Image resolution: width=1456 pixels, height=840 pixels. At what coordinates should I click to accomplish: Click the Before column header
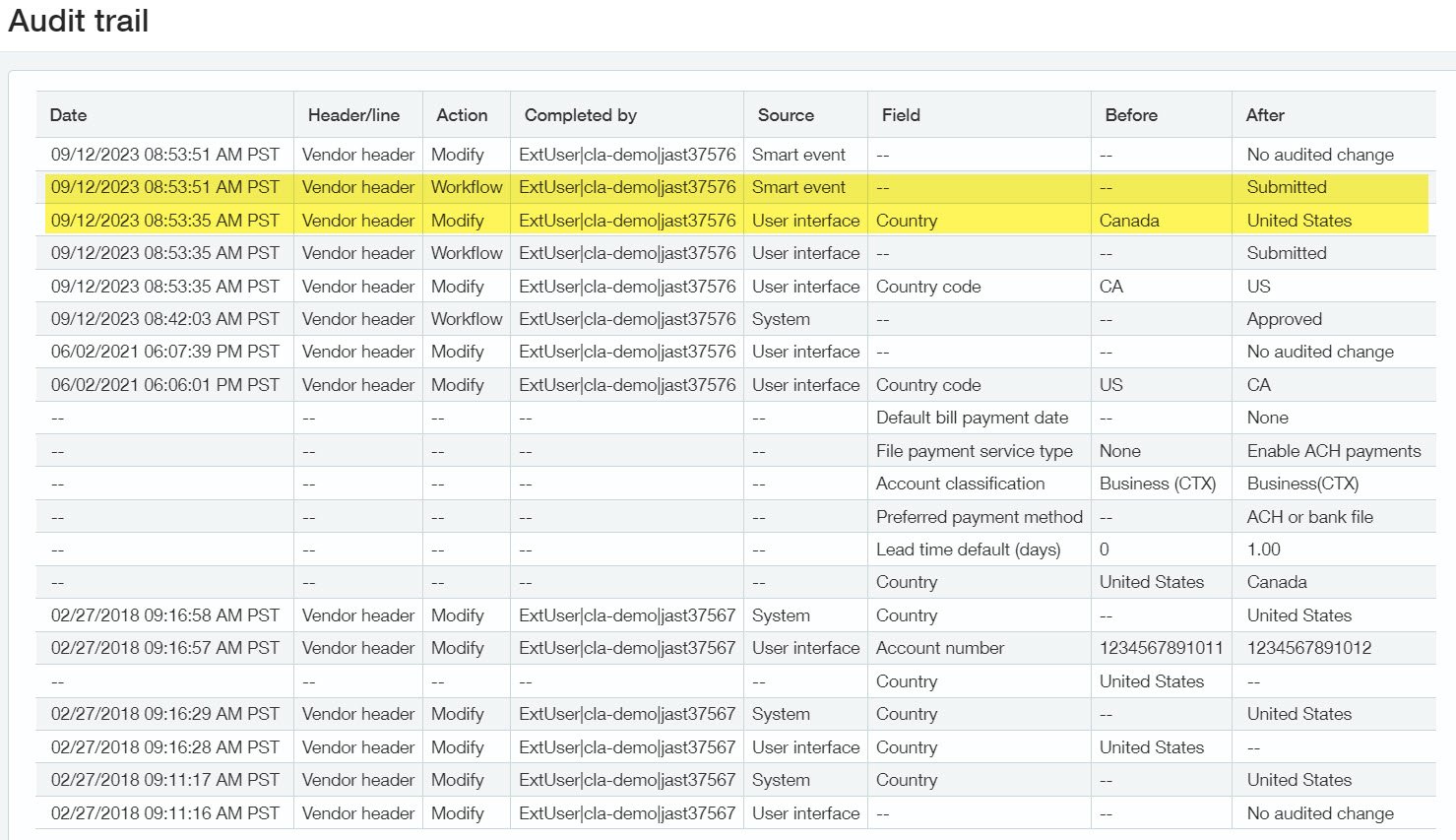1131,115
